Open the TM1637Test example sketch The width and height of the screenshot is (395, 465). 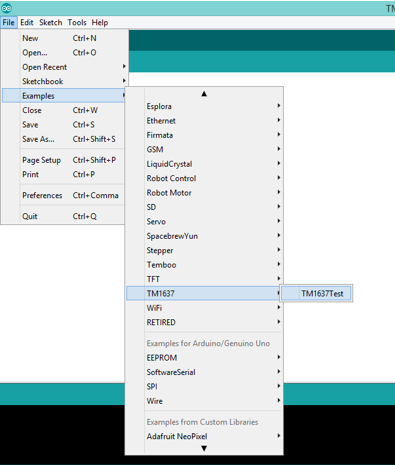pyautogui.click(x=316, y=294)
